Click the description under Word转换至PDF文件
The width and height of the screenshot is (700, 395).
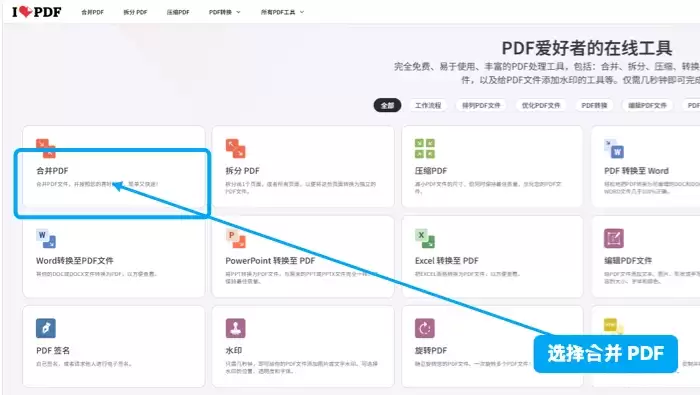click(96, 274)
